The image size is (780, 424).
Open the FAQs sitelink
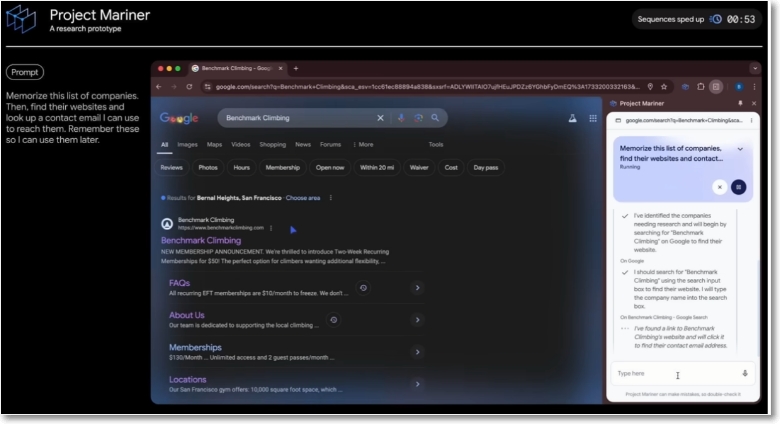pyautogui.click(x=180, y=283)
